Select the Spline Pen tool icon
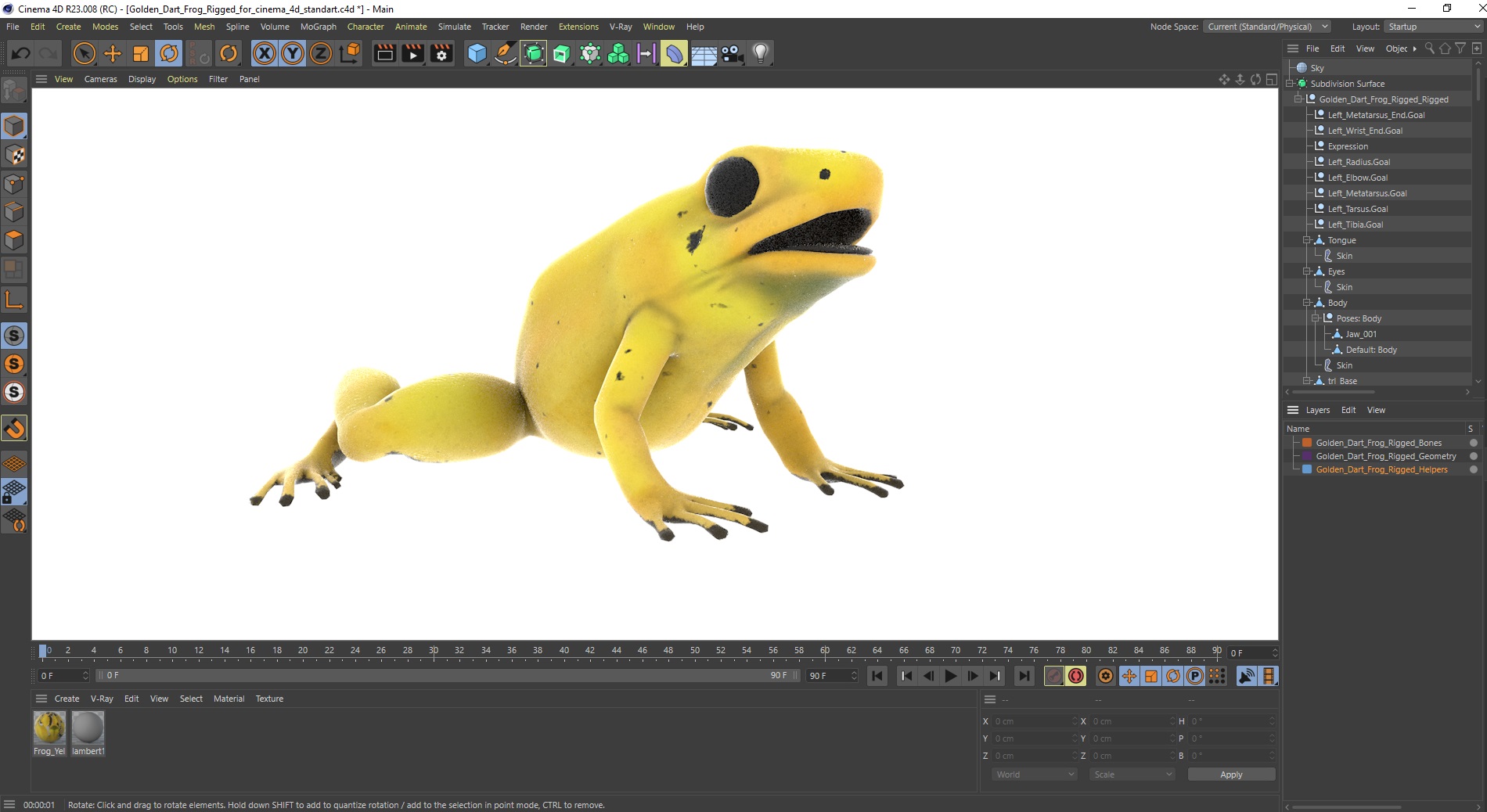The width and height of the screenshot is (1487, 812). [x=506, y=53]
